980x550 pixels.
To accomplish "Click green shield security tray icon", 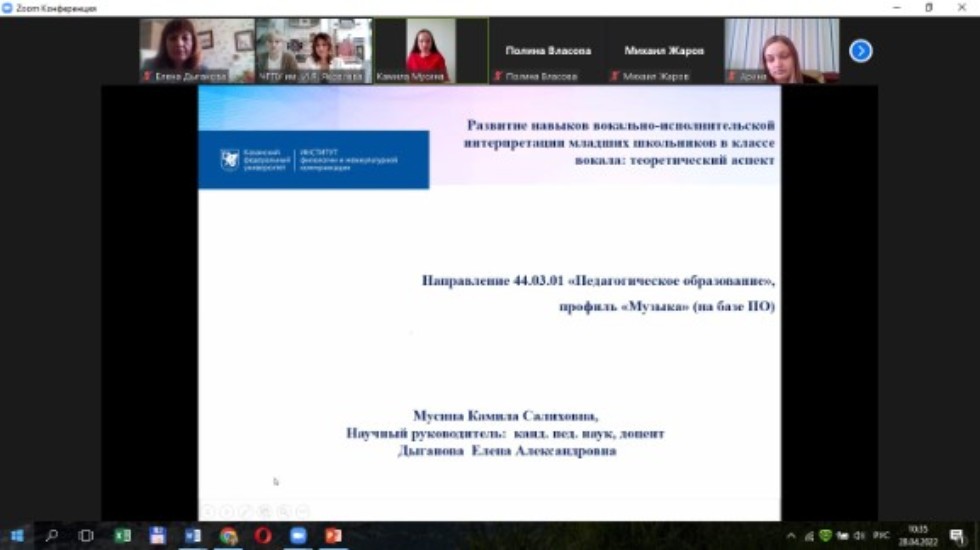I will (825, 535).
